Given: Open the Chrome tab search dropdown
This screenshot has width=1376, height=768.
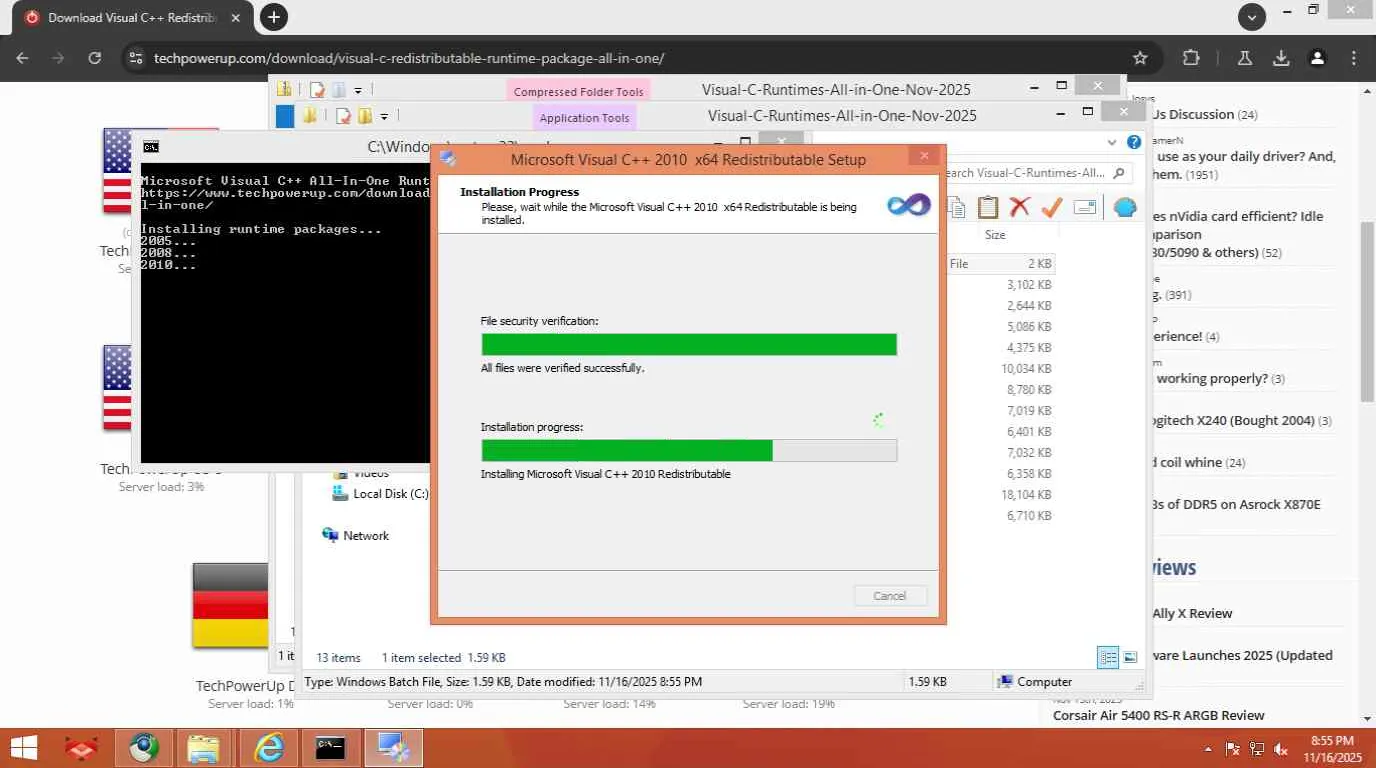Looking at the screenshot, I should click(x=1252, y=16).
